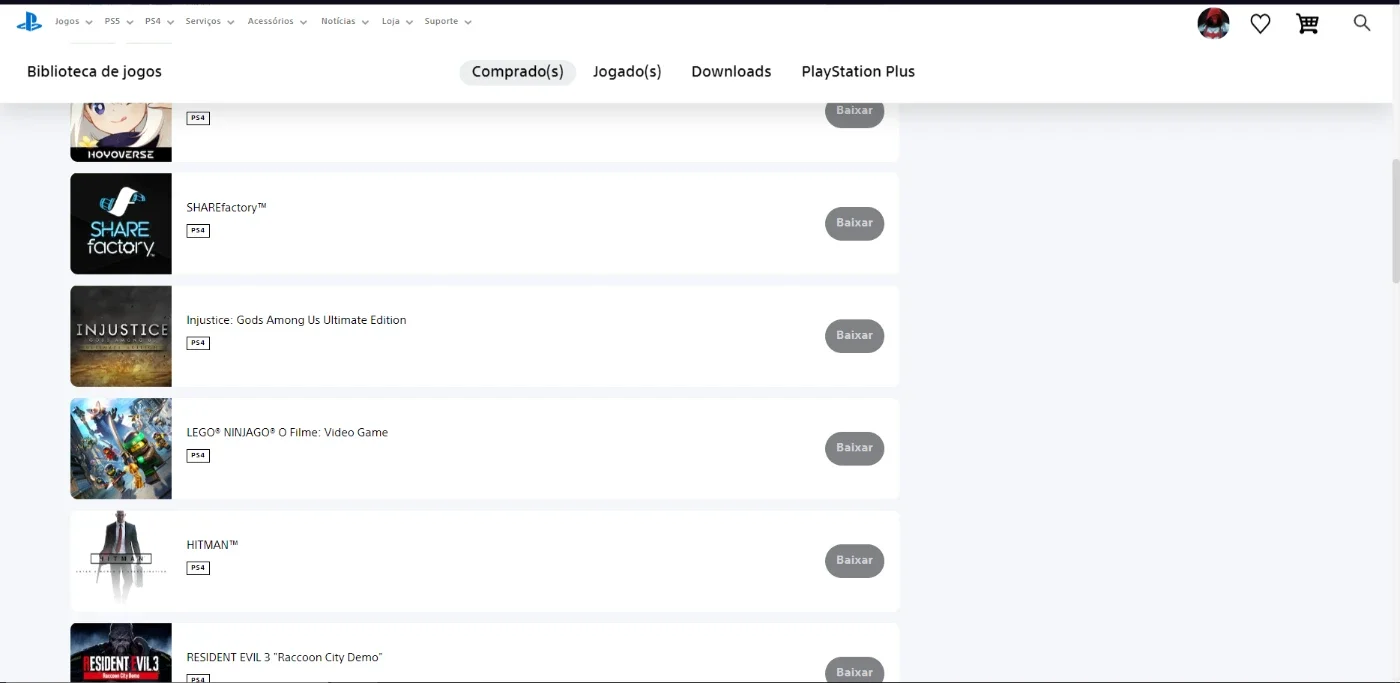Open the user profile avatar
The width and height of the screenshot is (1400, 683).
[x=1213, y=23]
